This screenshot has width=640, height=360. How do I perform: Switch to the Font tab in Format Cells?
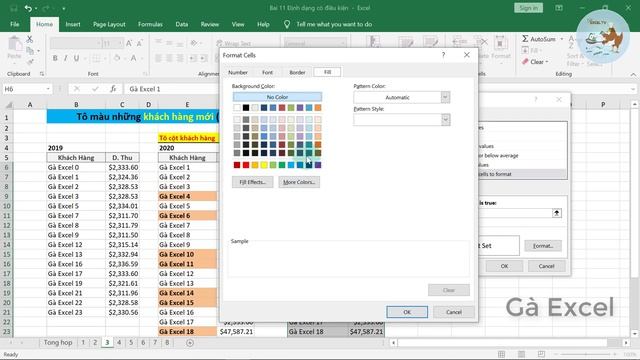[267, 72]
